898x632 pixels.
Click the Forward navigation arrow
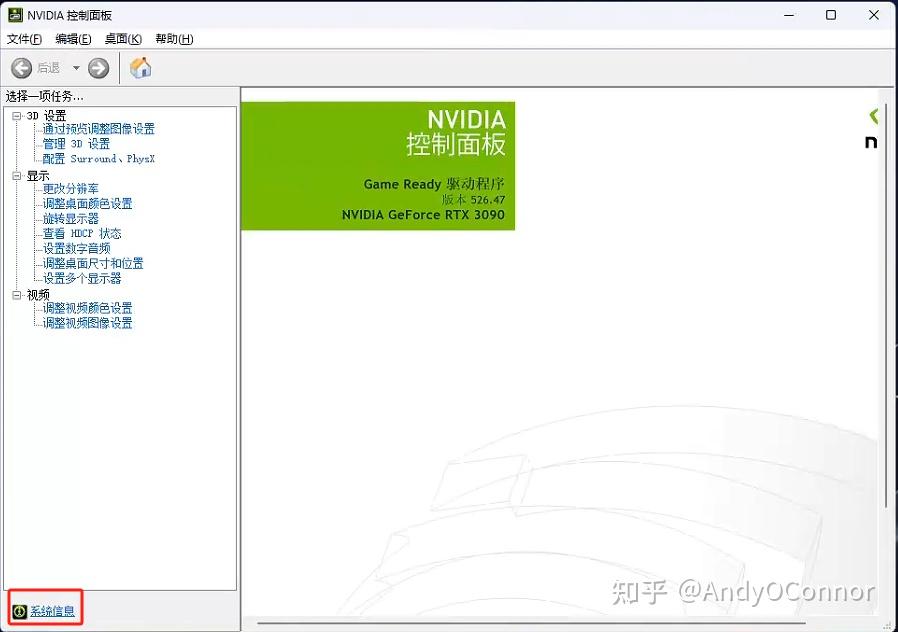97,68
